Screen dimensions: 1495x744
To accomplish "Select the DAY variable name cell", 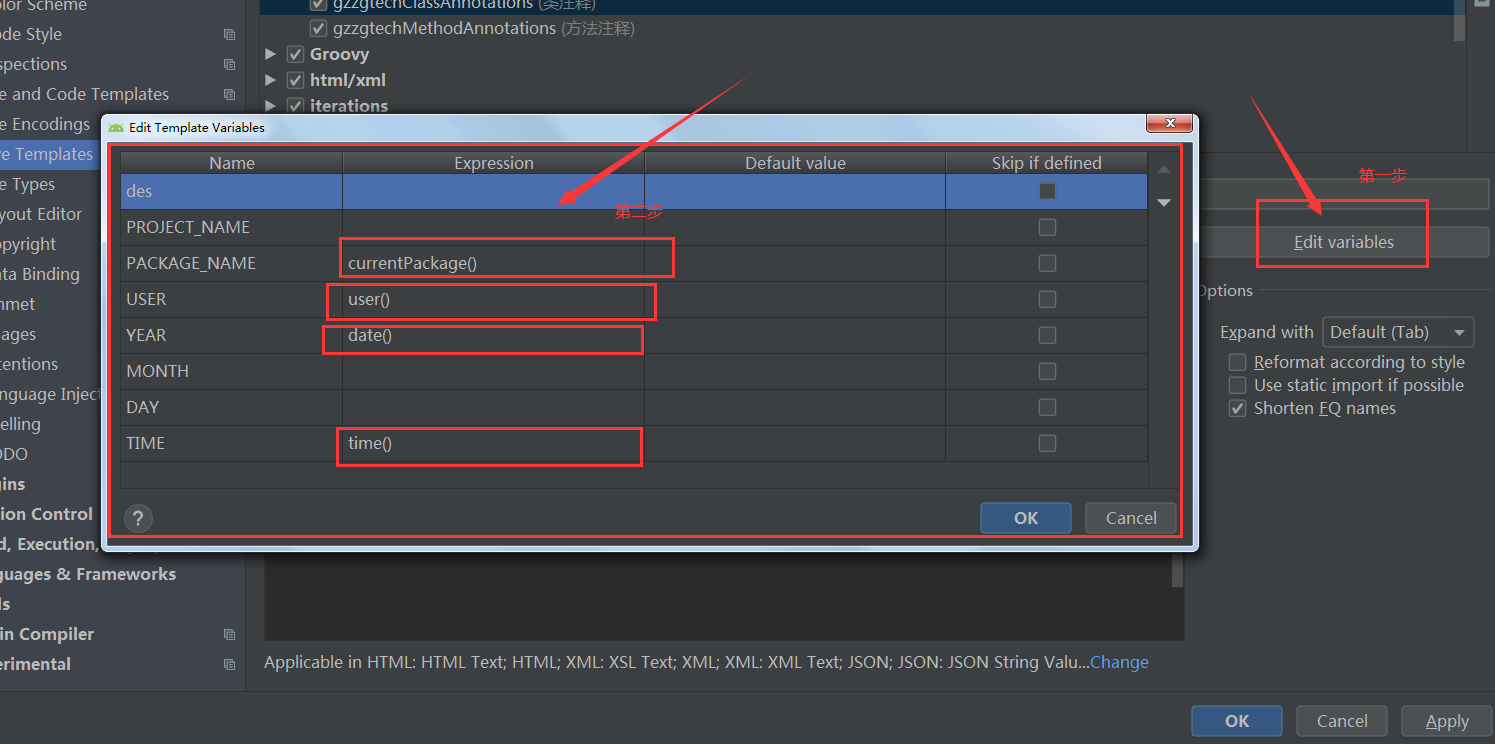I will point(232,407).
